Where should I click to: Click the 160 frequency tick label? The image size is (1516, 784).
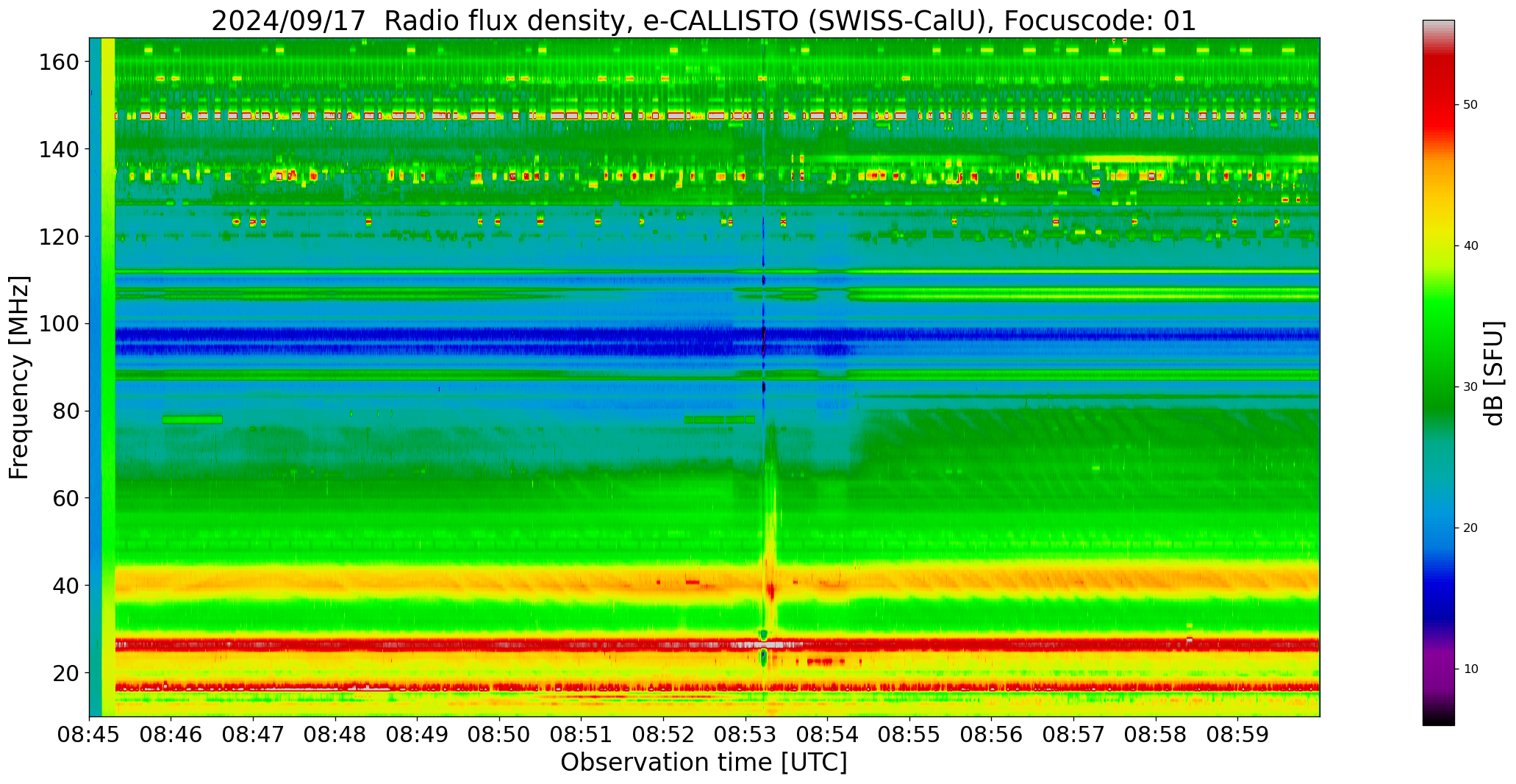[x=59, y=62]
